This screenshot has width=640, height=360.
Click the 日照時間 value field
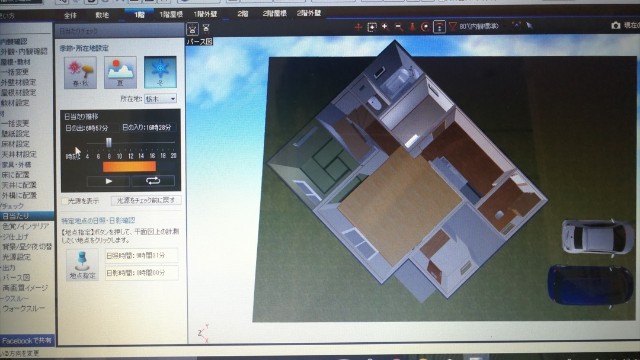[141, 255]
